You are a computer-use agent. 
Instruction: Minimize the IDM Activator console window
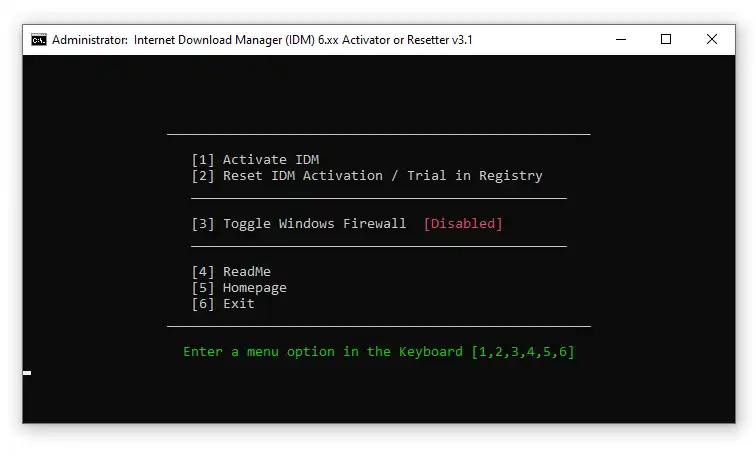pos(621,40)
